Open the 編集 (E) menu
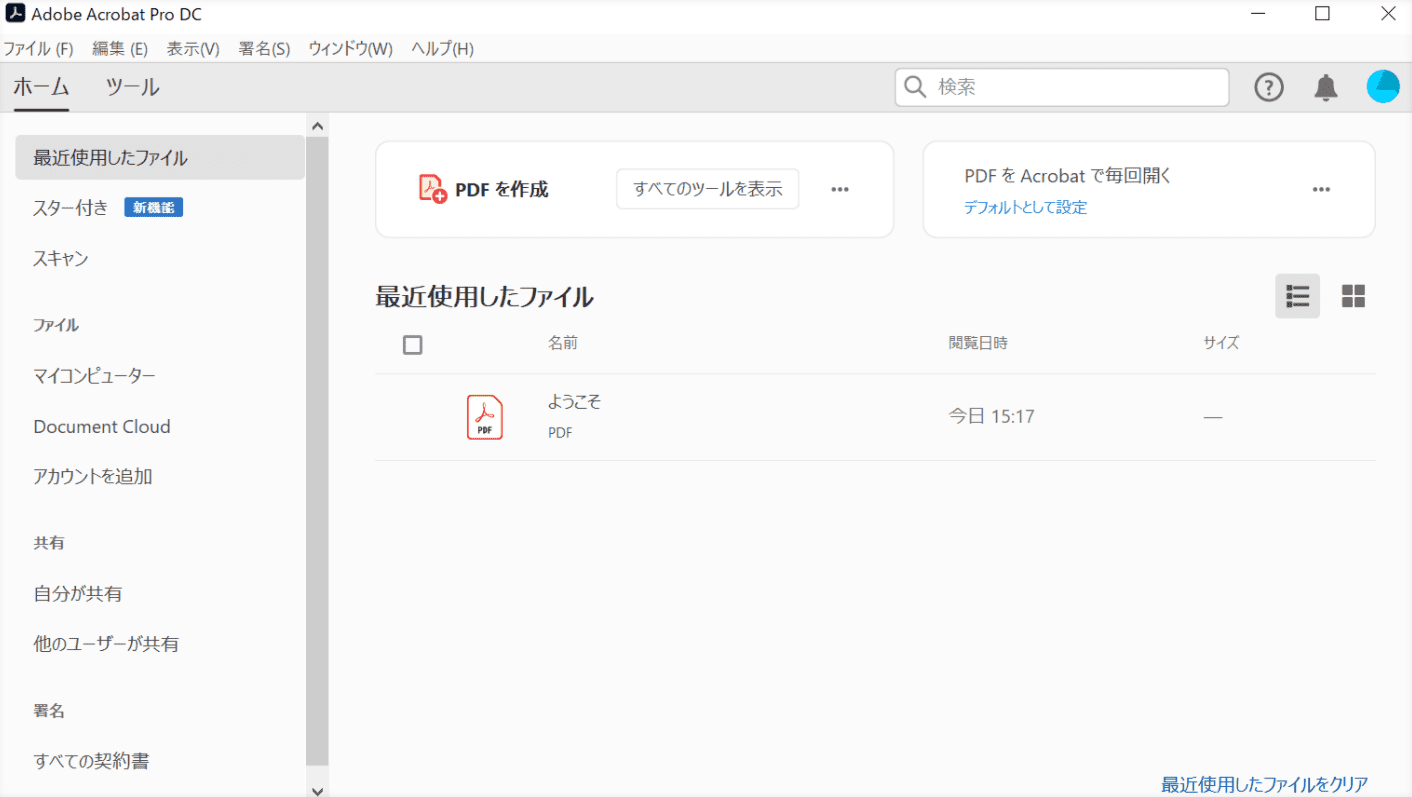 point(120,49)
